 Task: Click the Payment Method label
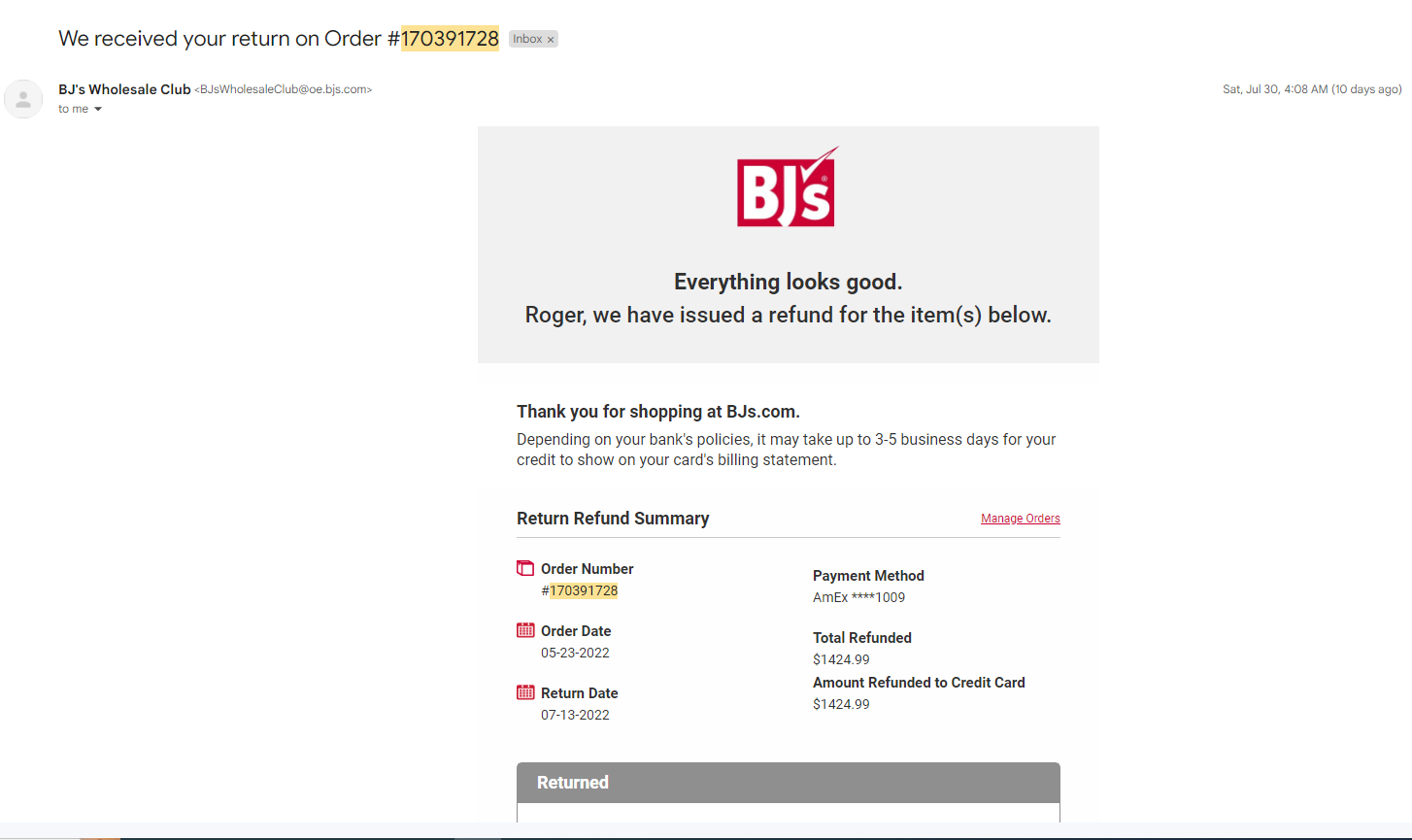[x=868, y=576]
